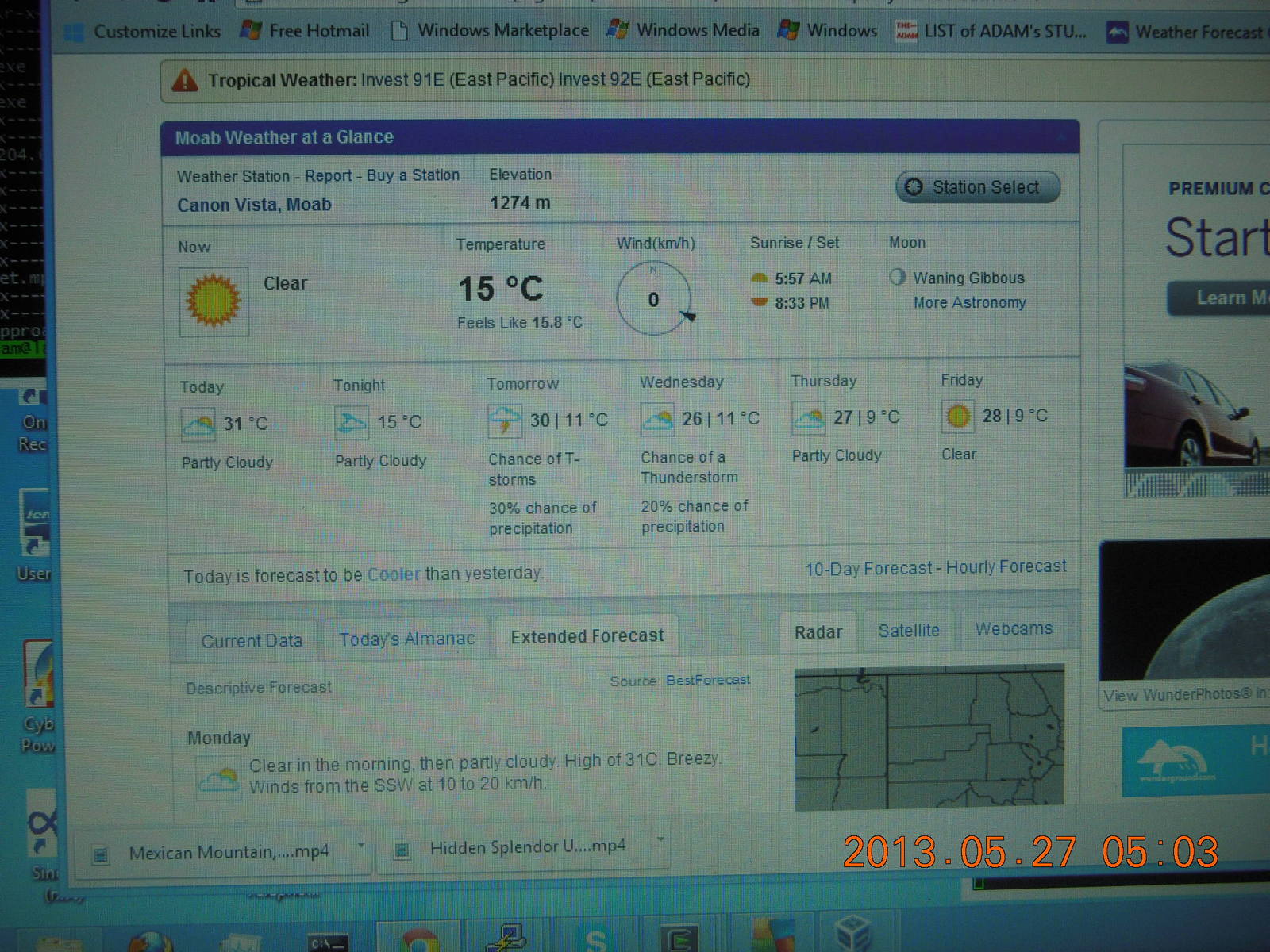Open the 10-Day Forecast link

(x=868, y=569)
